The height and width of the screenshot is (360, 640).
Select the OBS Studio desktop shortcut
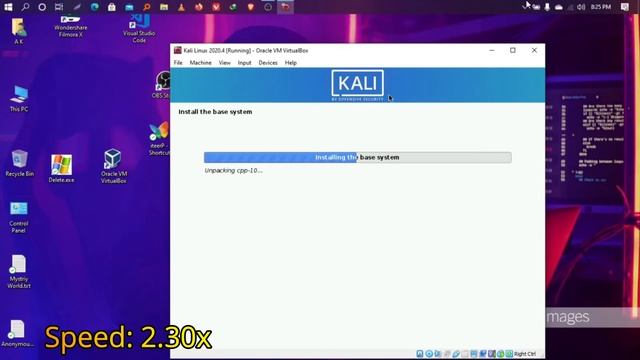point(162,85)
